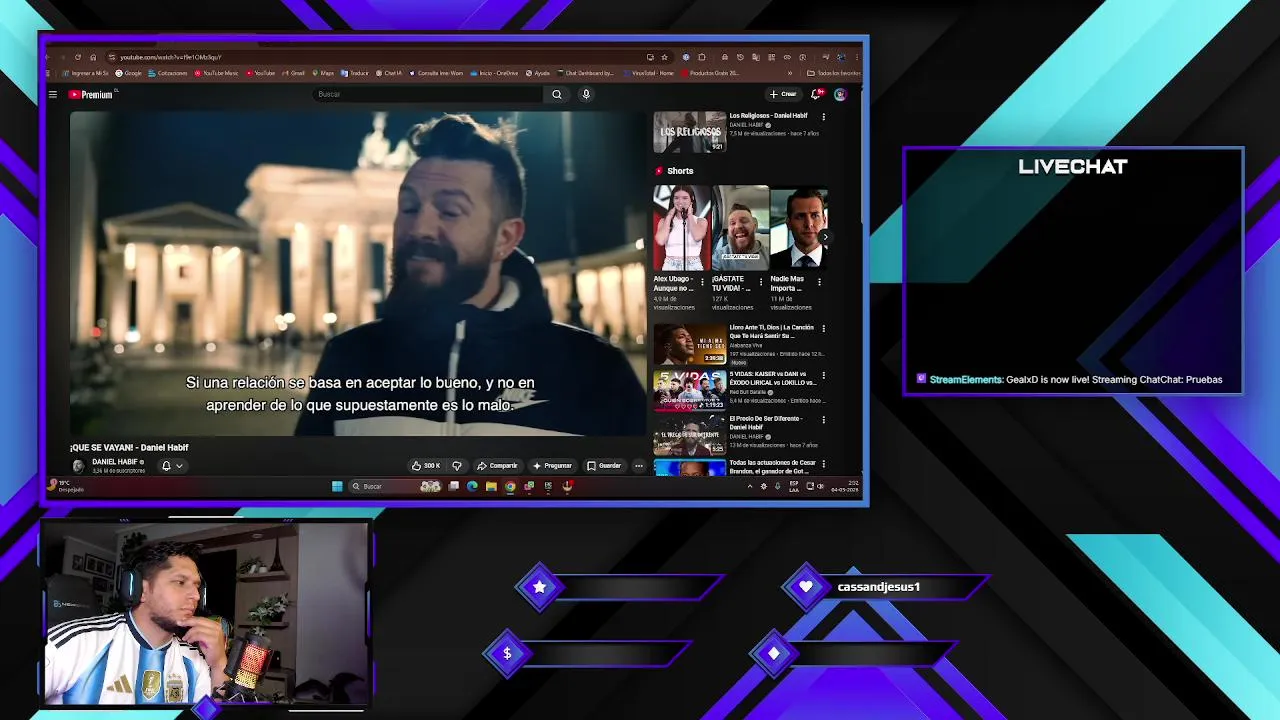Open the Maps bookmark
The width and height of the screenshot is (1280, 720).
pyautogui.click(x=323, y=73)
